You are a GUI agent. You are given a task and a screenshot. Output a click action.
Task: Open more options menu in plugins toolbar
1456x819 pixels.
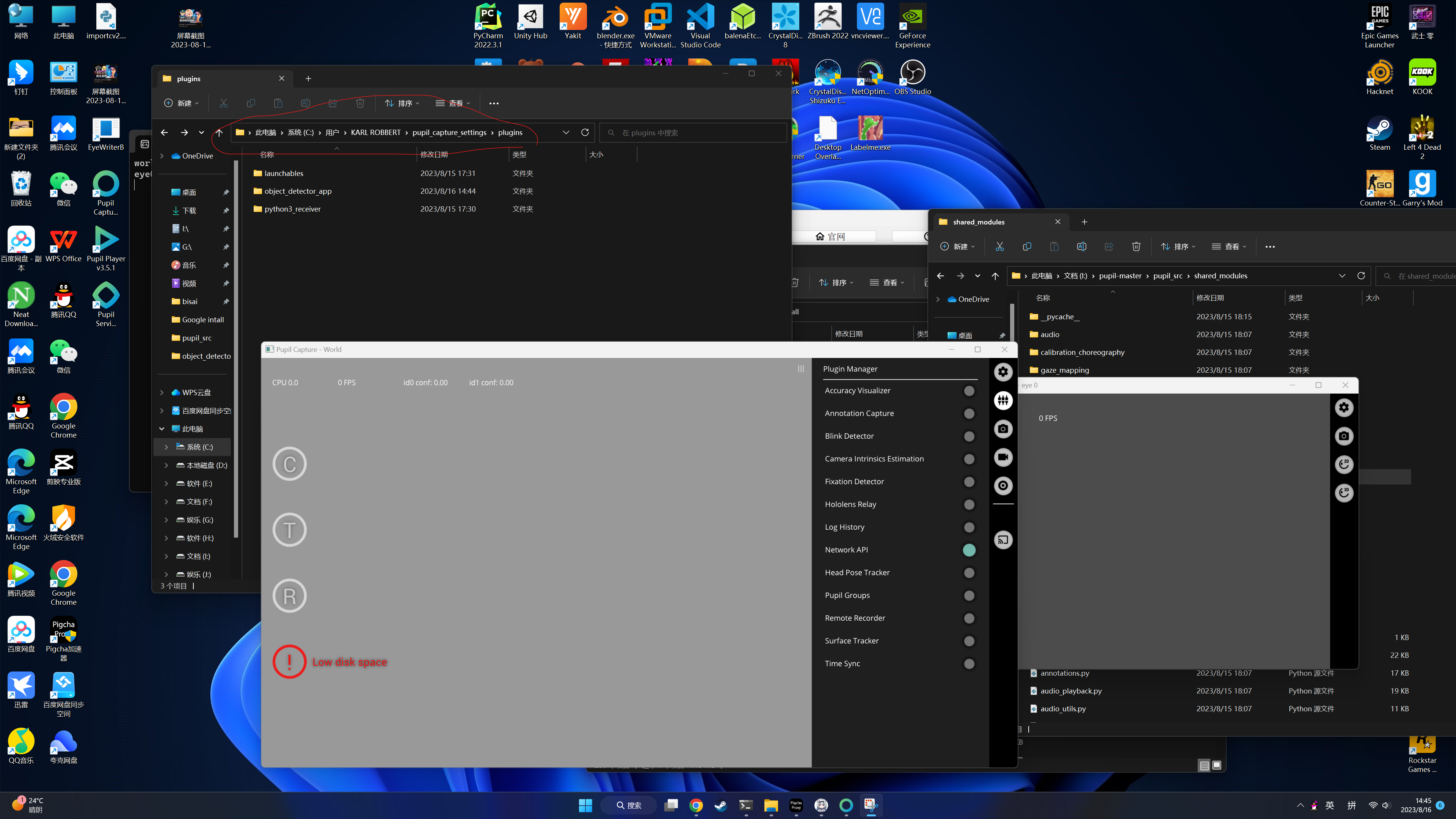[493, 104]
